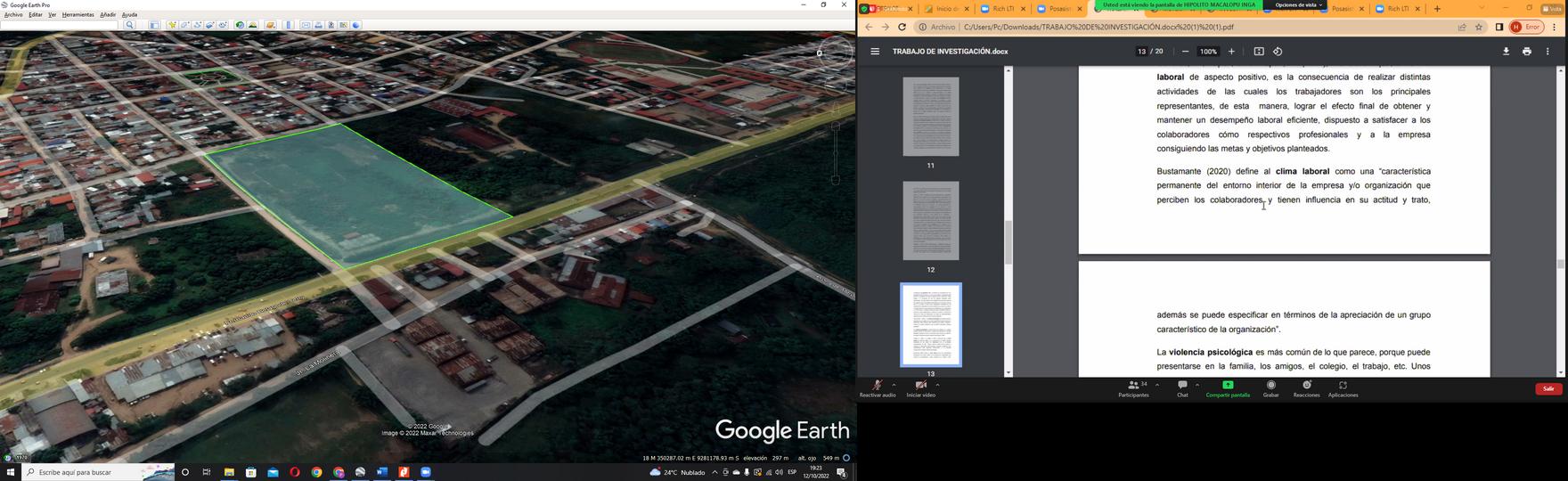Open the Añadir menu
Image resolution: width=1568 pixels, height=481 pixels.
click(x=108, y=15)
